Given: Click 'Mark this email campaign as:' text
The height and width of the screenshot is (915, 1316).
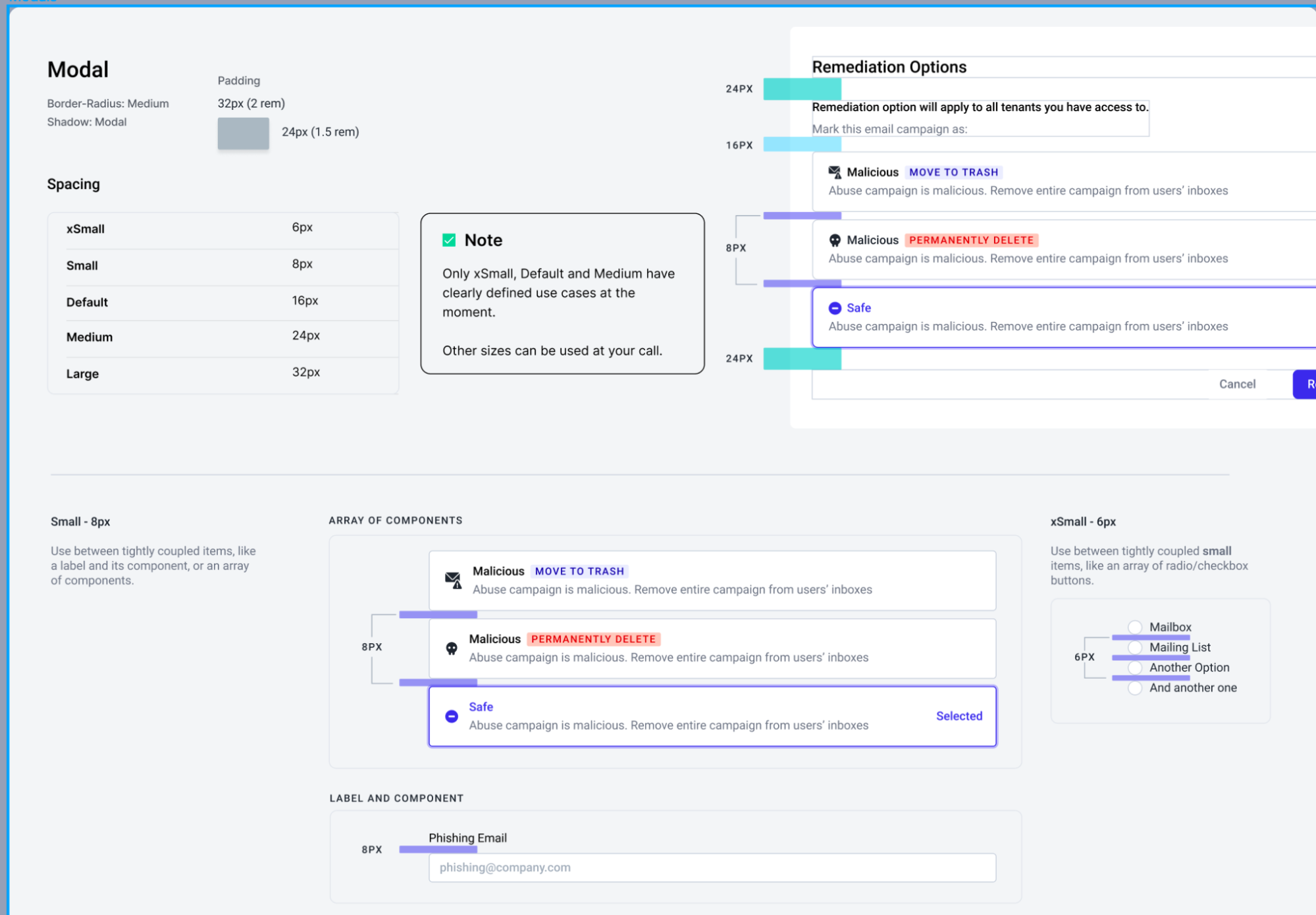Looking at the screenshot, I should (889, 129).
